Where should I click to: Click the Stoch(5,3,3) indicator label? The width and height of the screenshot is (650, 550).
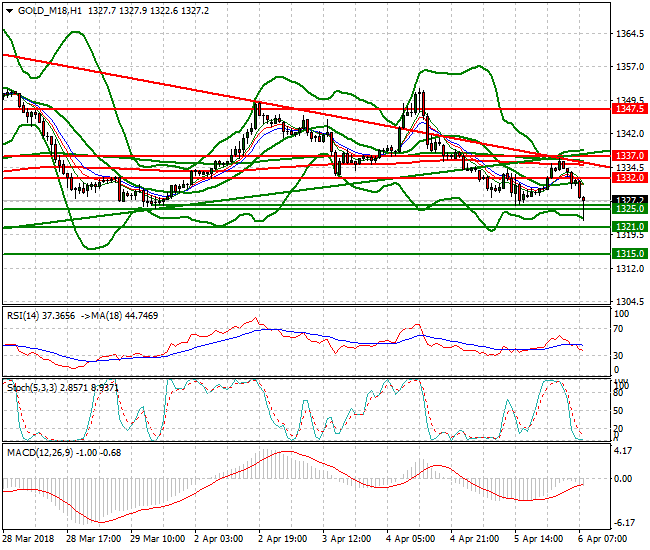tap(31, 384)
